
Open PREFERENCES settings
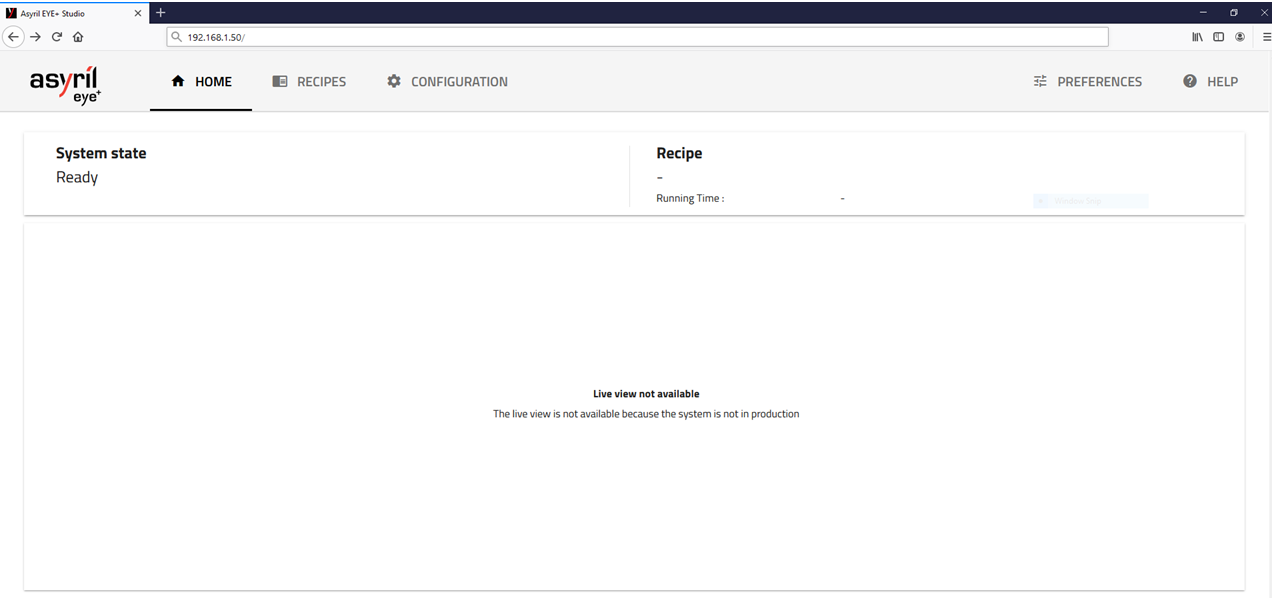coord(1087,82)
